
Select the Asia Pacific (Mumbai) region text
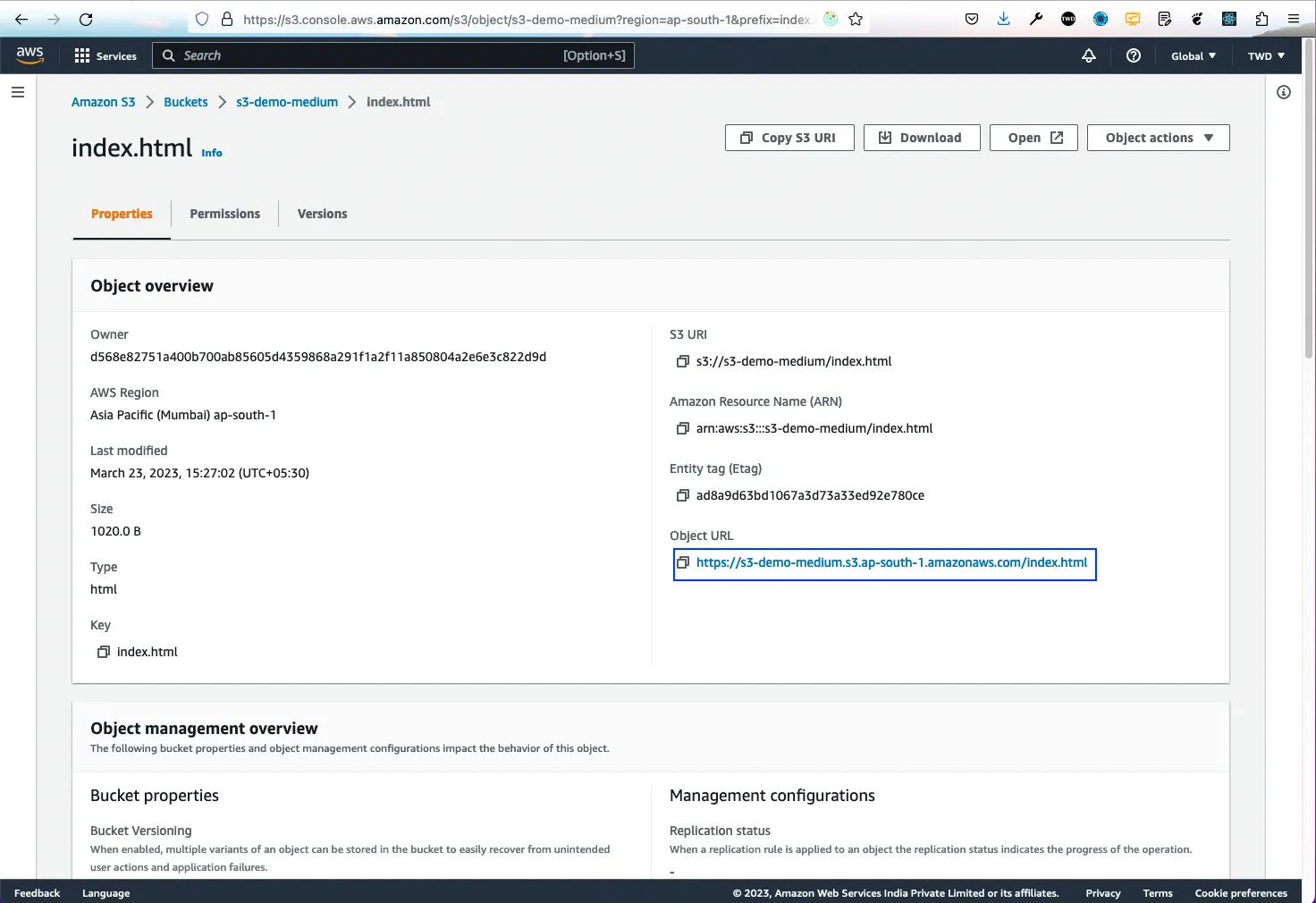183,415
